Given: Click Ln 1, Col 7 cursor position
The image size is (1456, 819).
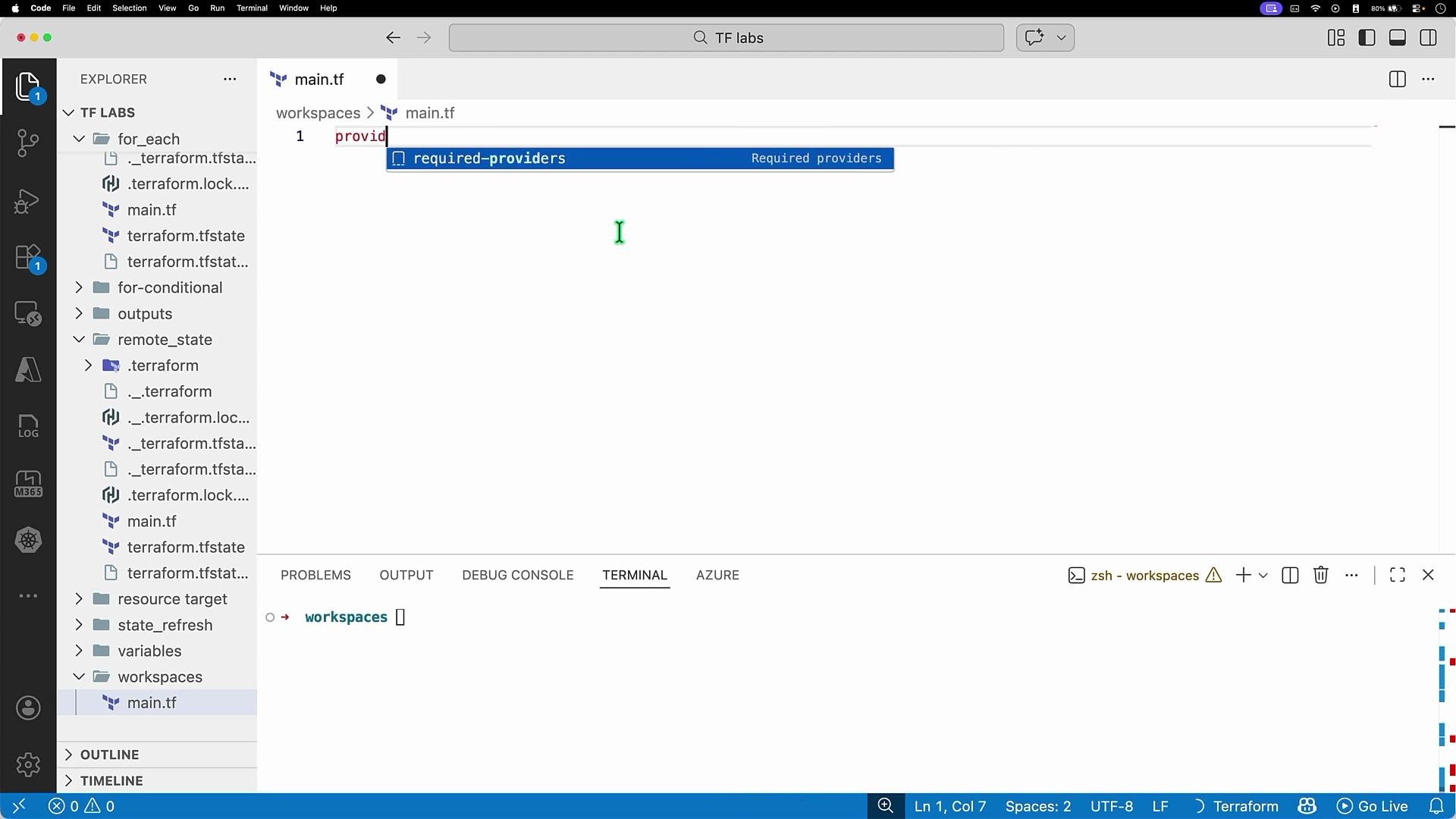Looking at the screenshot, I should pyautogui.click(x=950, y=806).
